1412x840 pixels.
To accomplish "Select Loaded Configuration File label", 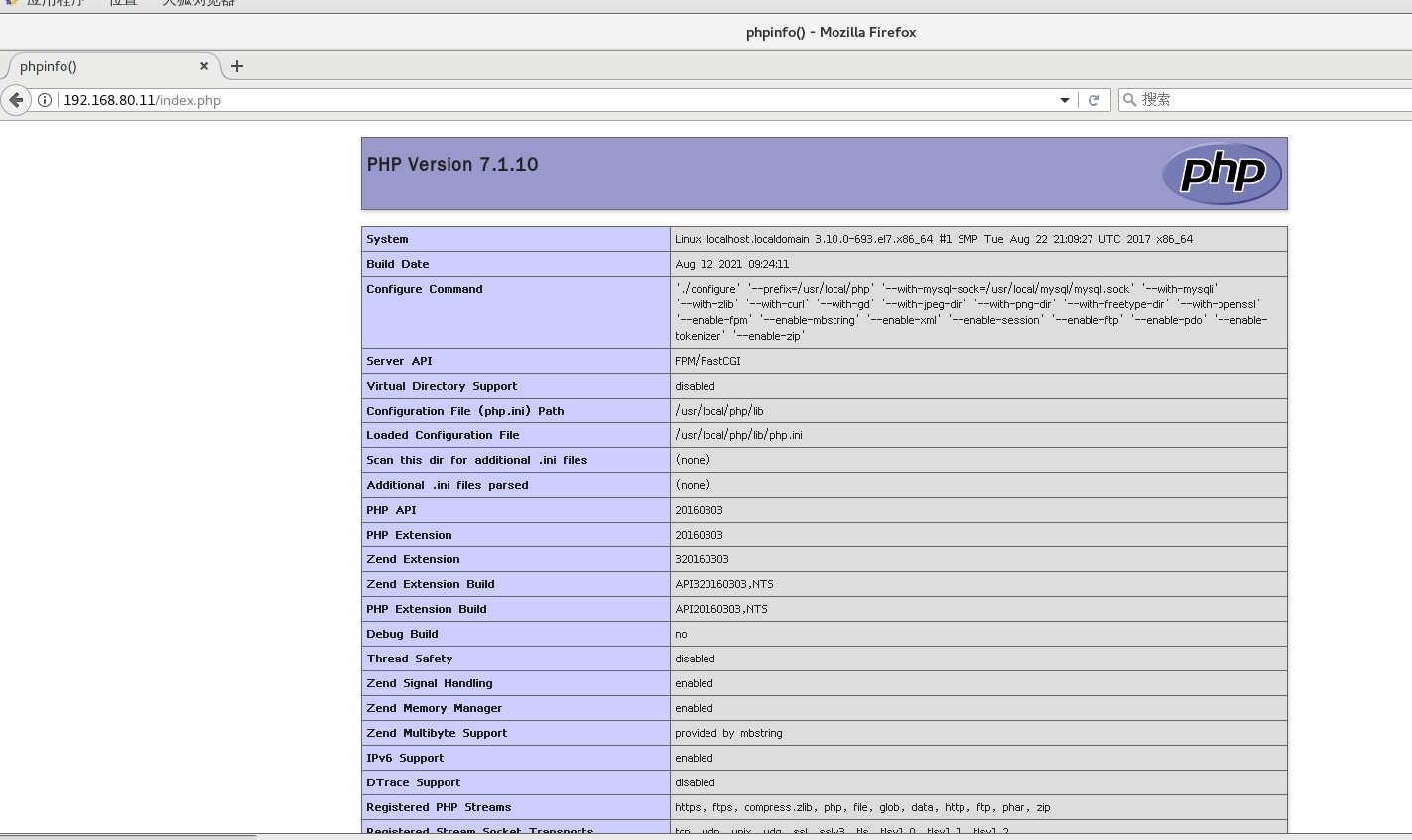I will (x=443, y=435).
